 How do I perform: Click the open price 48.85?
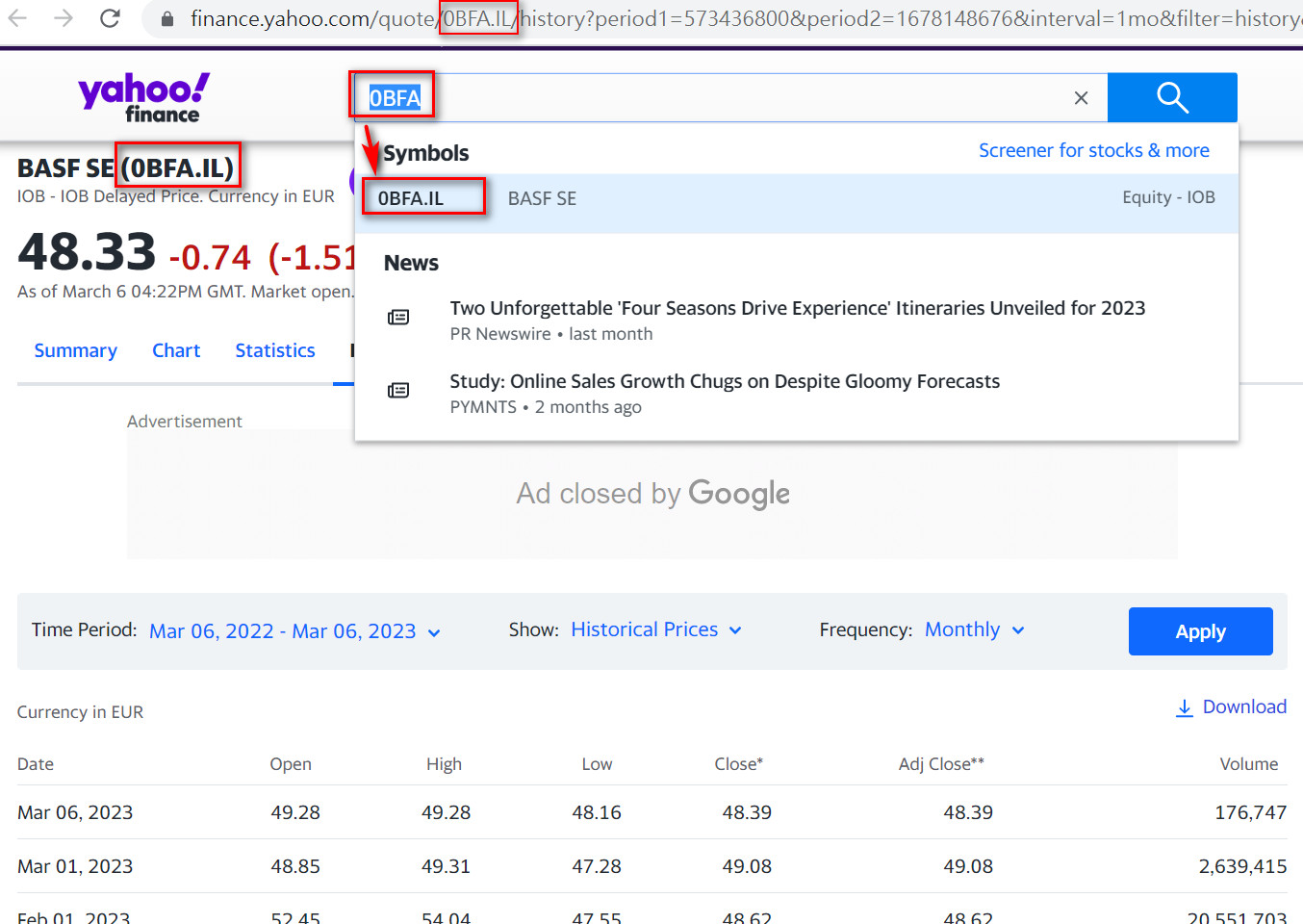click(295, 866)
